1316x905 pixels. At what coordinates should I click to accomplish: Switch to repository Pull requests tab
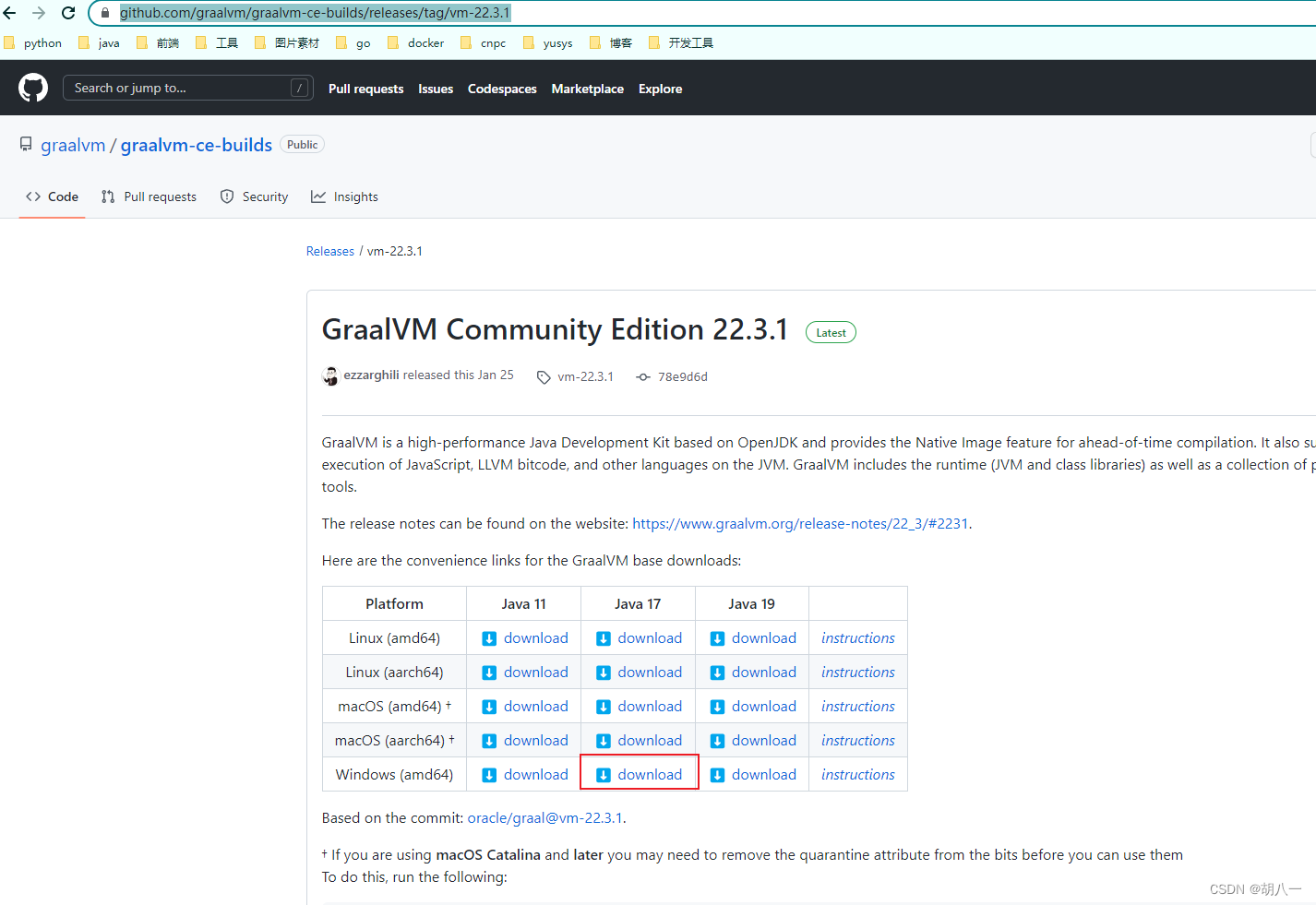[149, 196]
